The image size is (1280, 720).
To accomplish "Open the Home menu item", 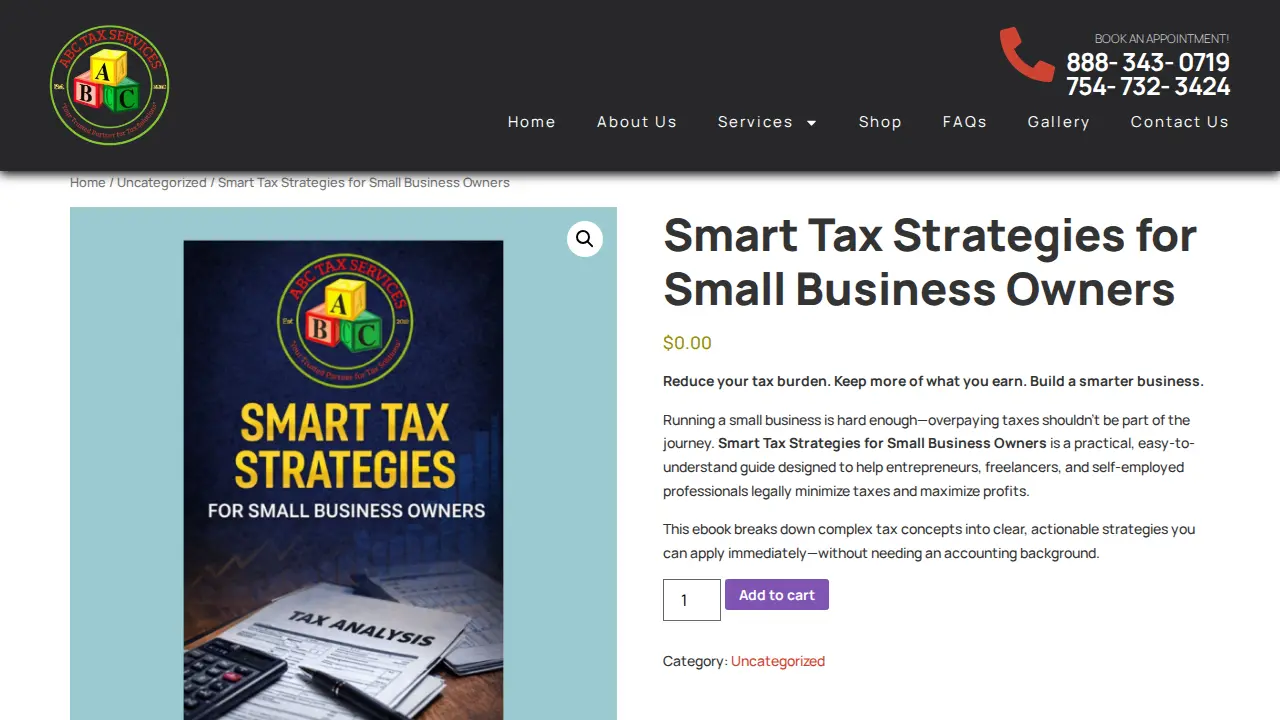I will point(532,122).
